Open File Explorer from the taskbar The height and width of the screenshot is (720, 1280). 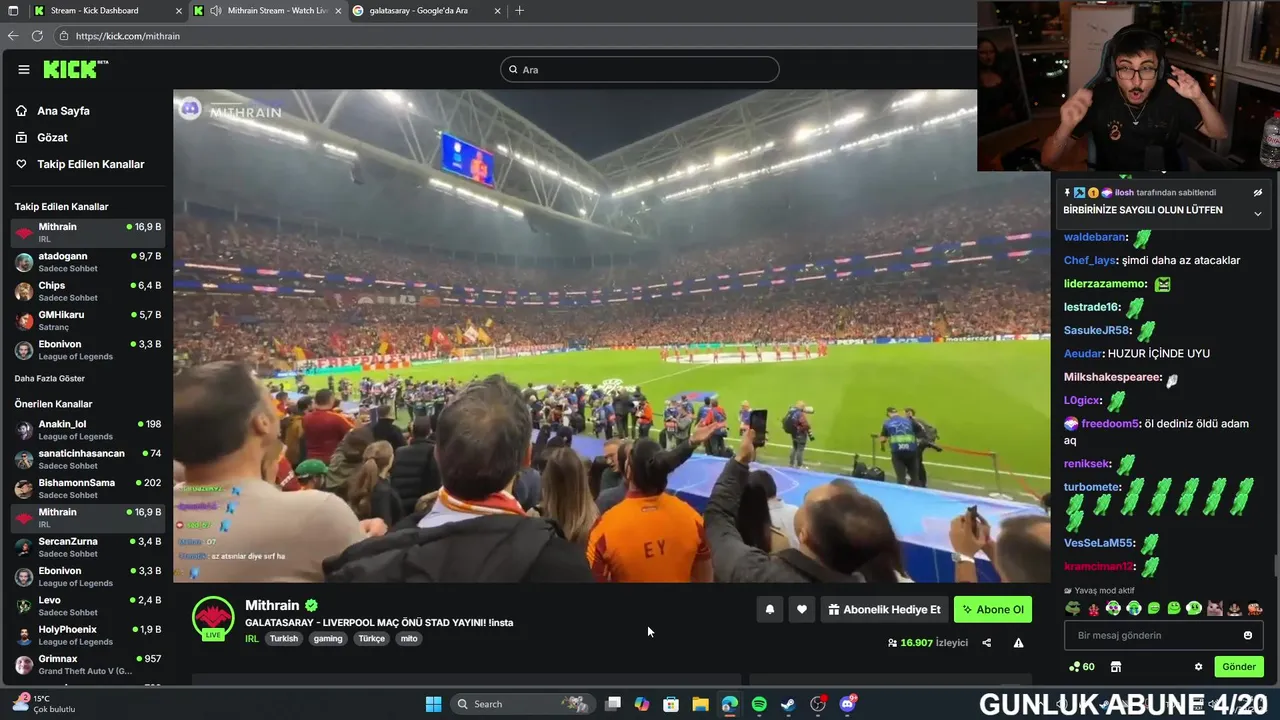pos(700,704)
